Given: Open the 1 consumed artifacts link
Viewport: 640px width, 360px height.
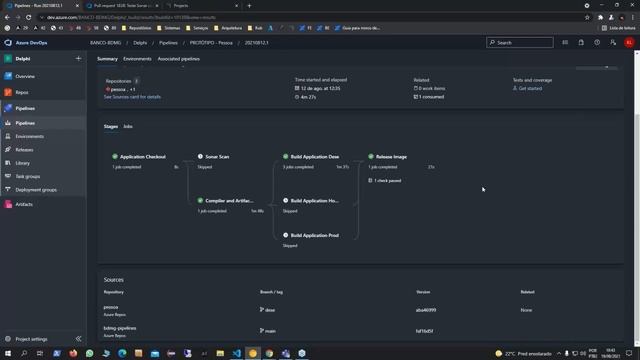Looking at the screenshot, I should pyautogui.click(x=431, y=97).
